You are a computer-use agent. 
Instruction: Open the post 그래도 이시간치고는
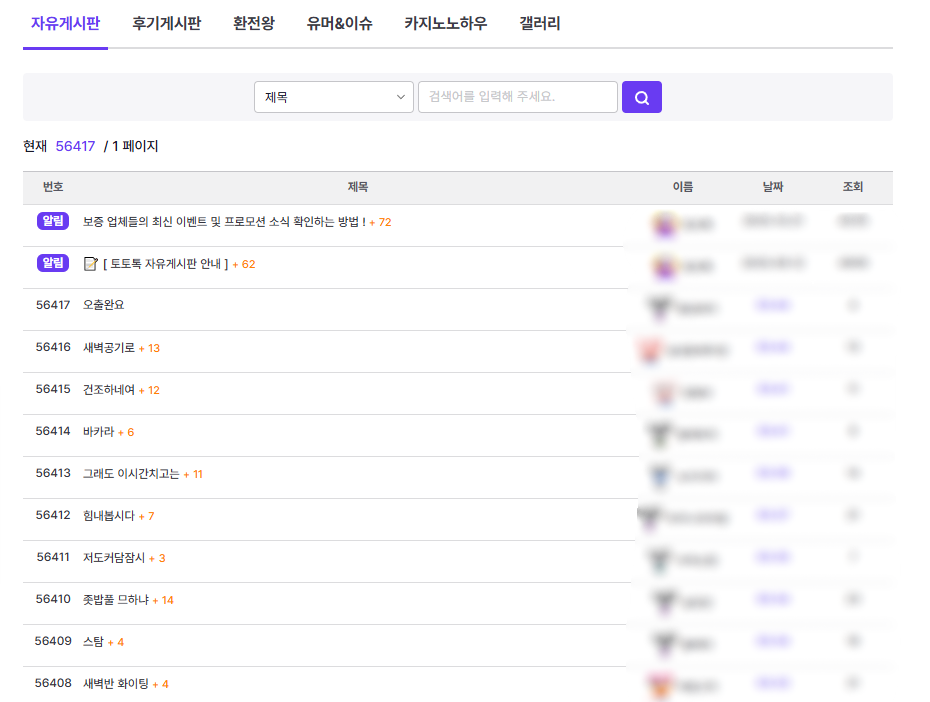[x=130, y=474]
